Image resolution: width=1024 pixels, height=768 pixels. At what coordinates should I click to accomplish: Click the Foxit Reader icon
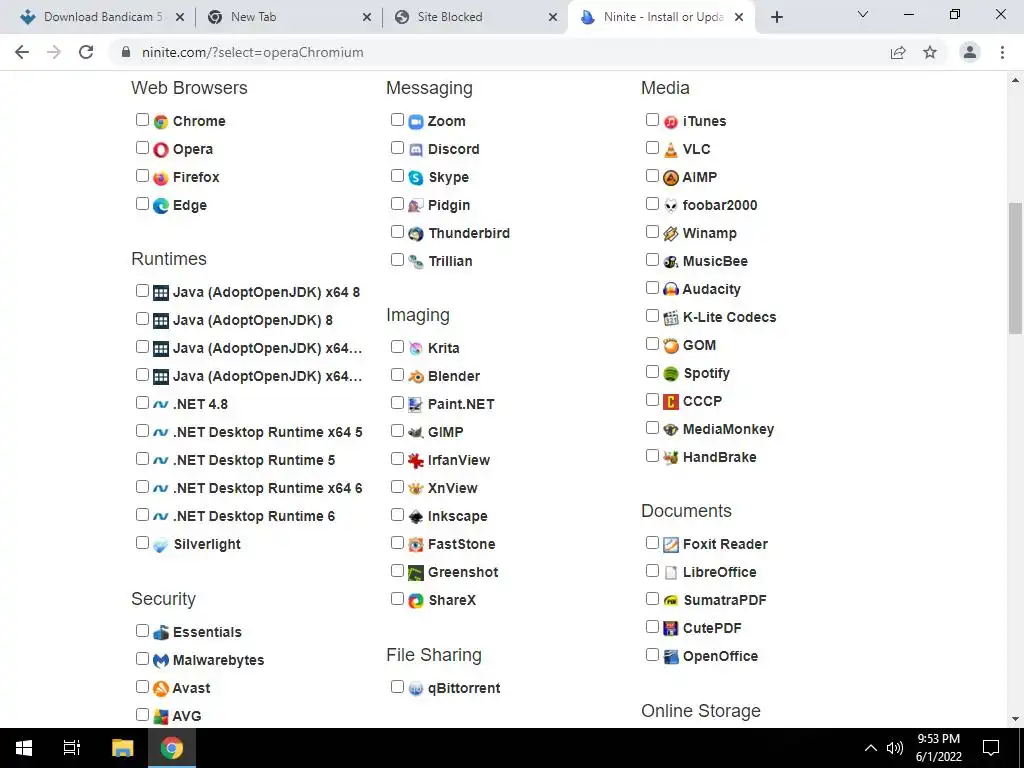point(671,545)
